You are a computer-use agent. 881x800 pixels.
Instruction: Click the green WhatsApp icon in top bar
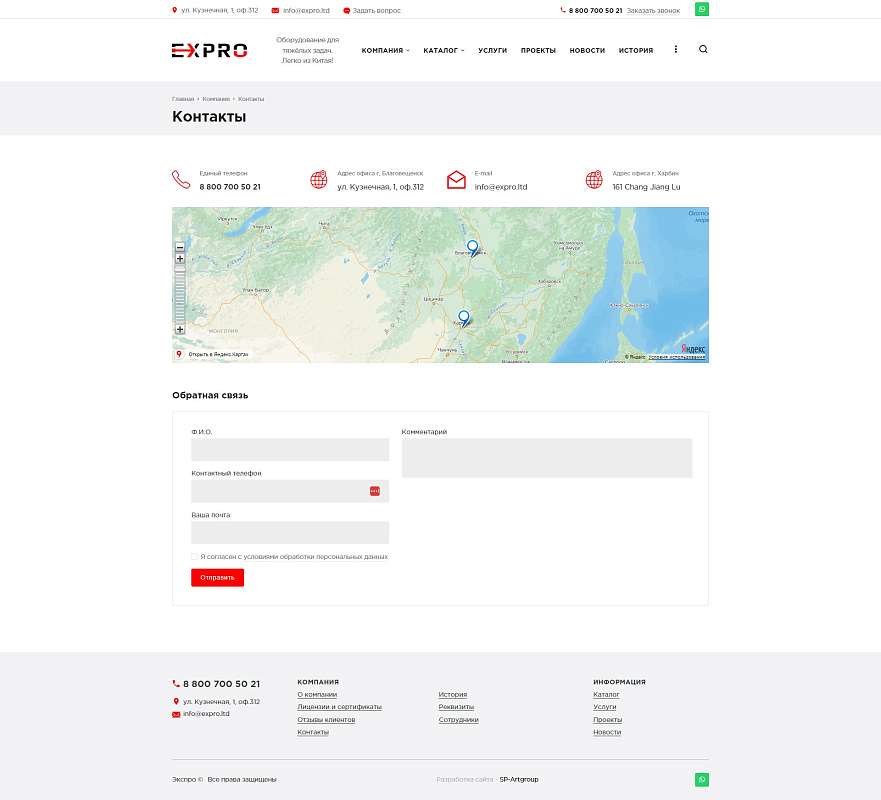pyautogui.click(x=702, y=9)
